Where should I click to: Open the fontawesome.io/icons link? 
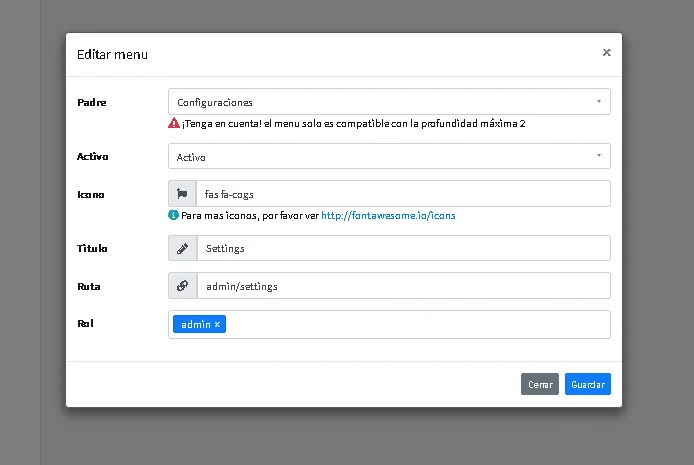pyautogui.click(x=388, y=215)
